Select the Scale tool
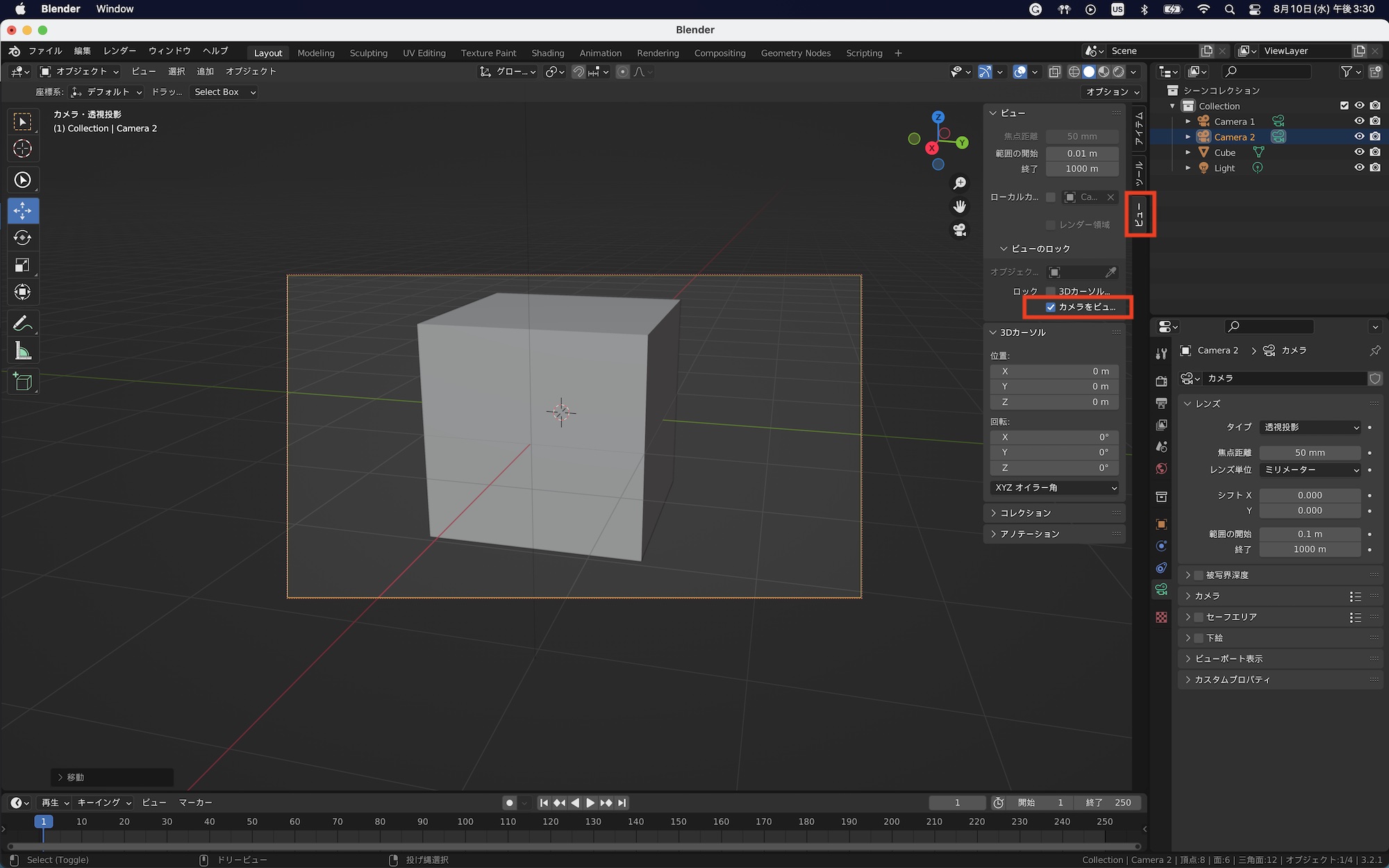Screen dimensions: 1389x868 coord(22,265)
